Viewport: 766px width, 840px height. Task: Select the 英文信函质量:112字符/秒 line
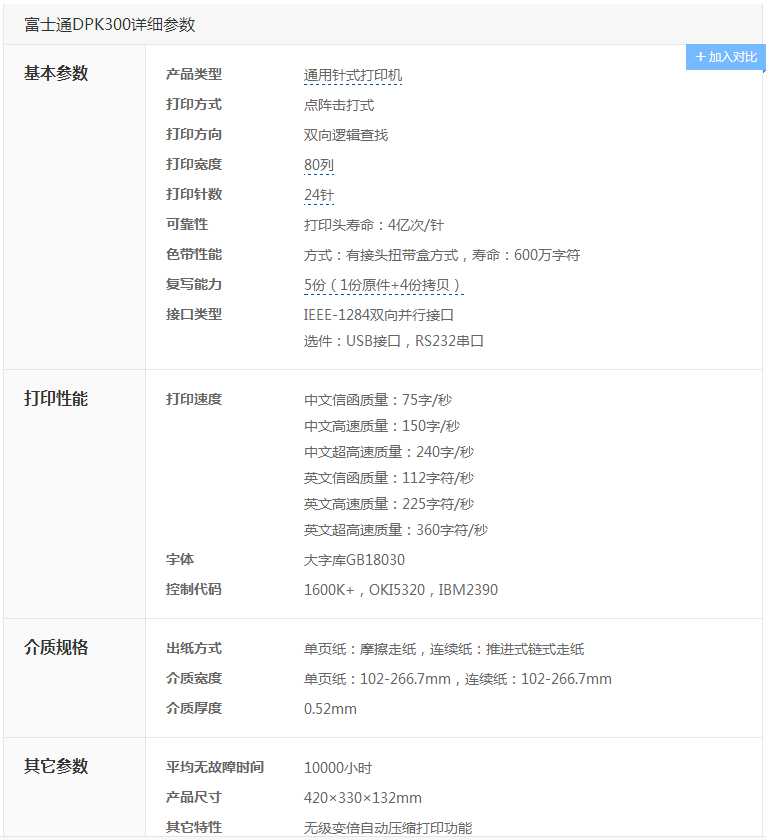pyautogui.click(x=389, y=478)
